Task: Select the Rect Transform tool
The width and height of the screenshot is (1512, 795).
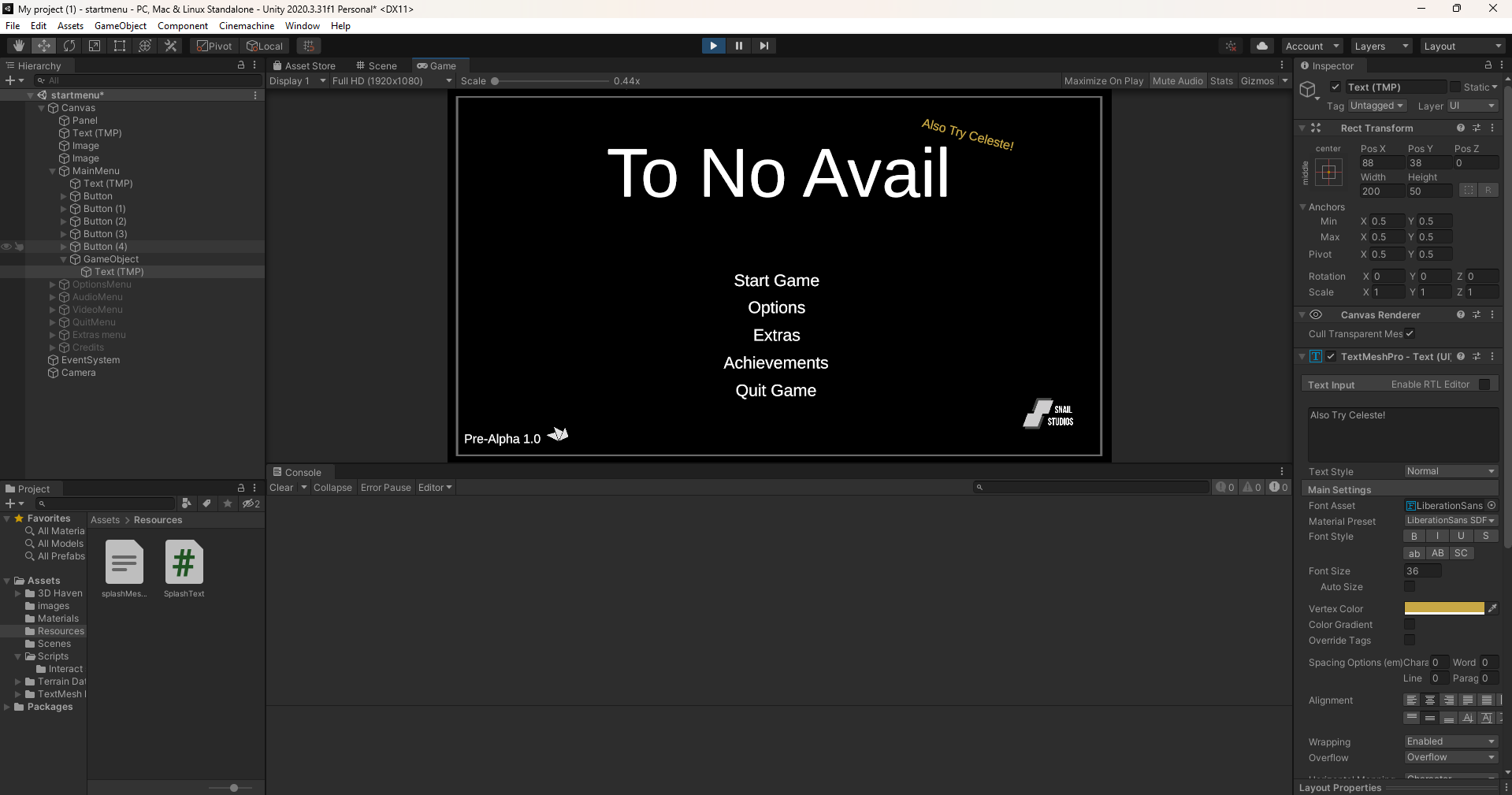Action: (x=120, y=46)
